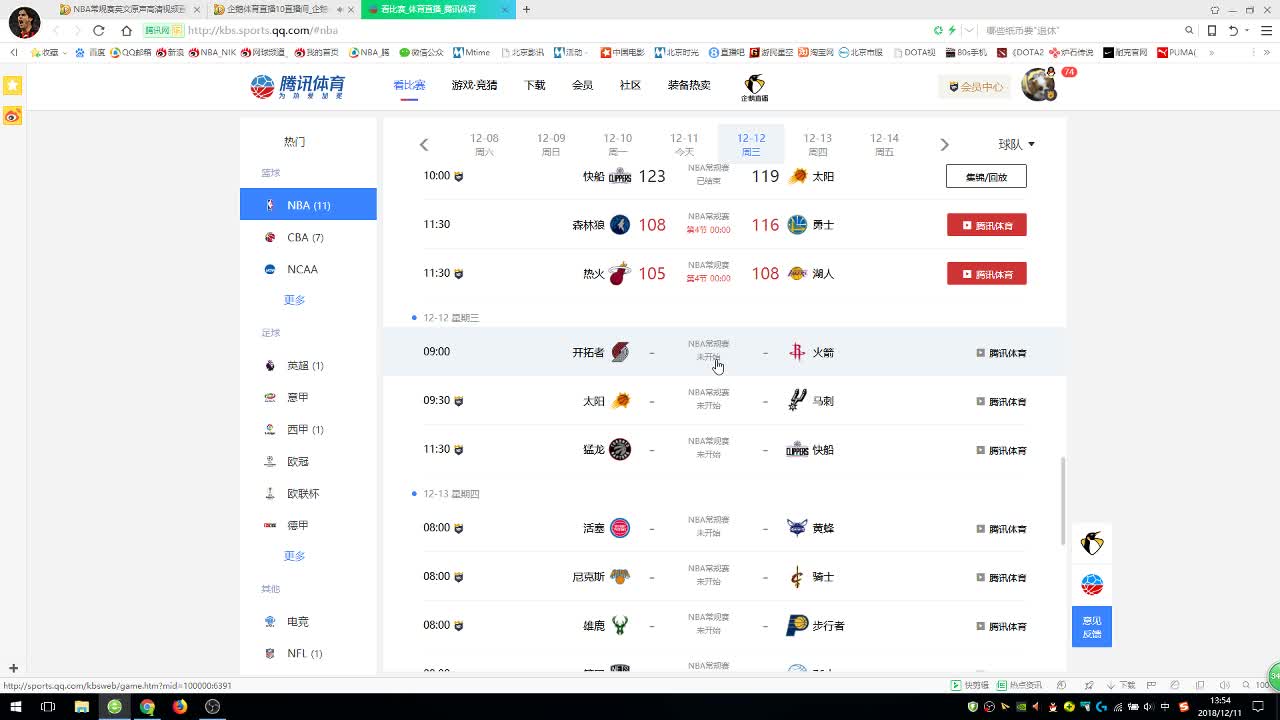Expand 更多 under the basketball section
This screenshot has height=720, width=1280.
click(x=294, y=300)
